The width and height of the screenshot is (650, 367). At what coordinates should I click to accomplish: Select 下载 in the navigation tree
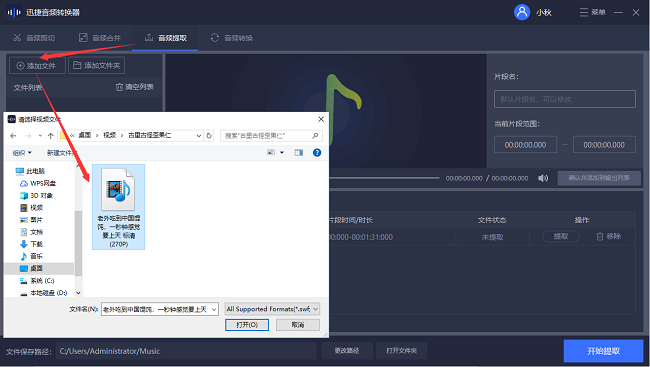pos(31,244)
